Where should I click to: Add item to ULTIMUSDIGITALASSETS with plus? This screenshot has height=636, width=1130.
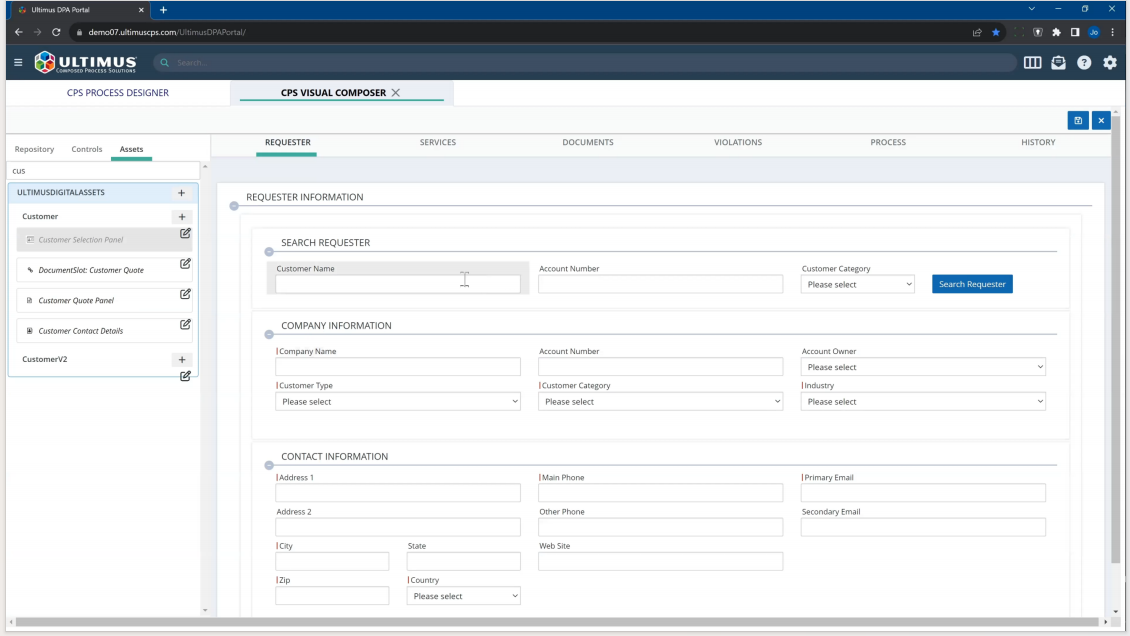pyautogui.click(x=182, y=193)
